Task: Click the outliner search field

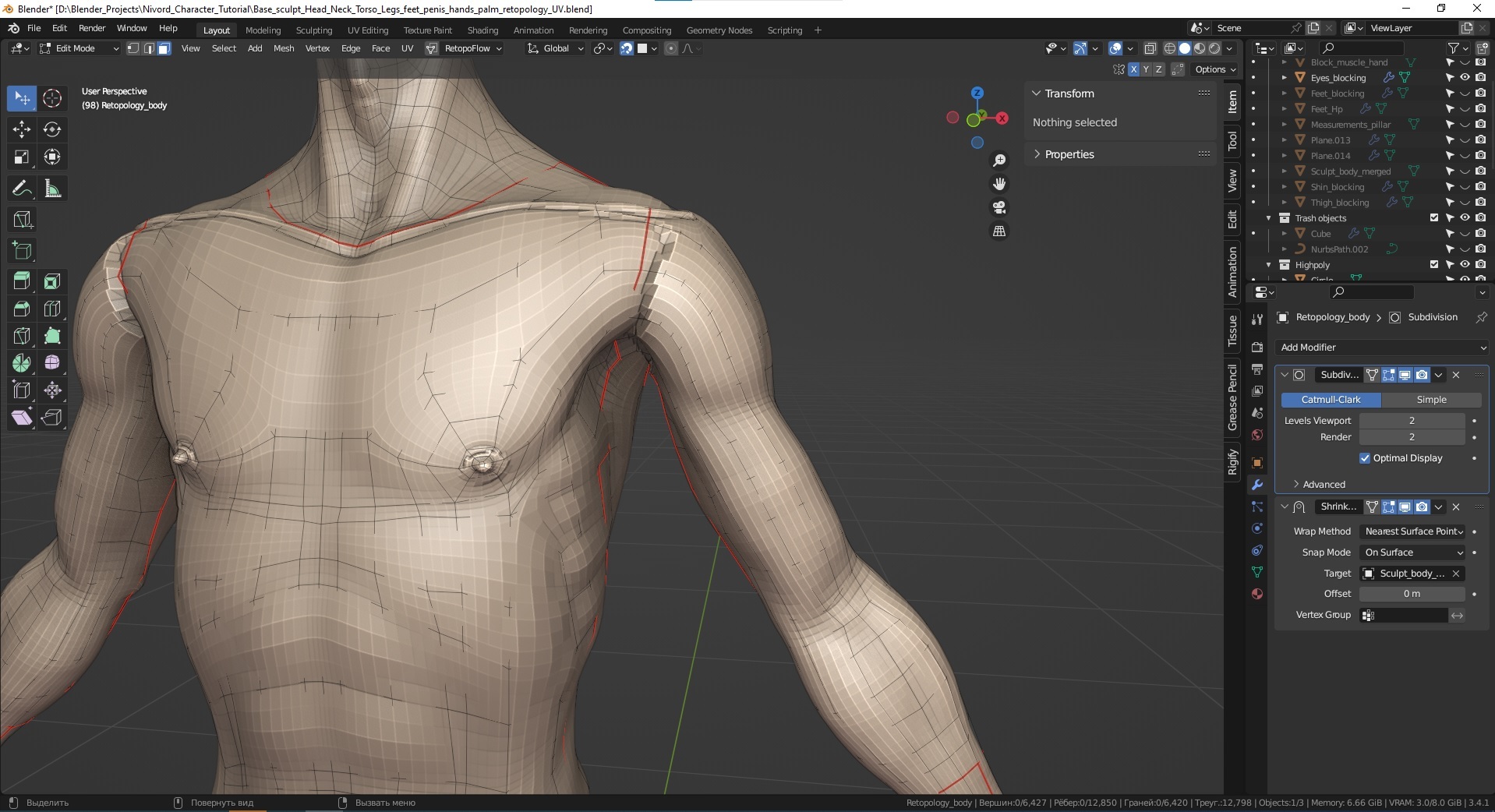Action: coord(1362,48)
